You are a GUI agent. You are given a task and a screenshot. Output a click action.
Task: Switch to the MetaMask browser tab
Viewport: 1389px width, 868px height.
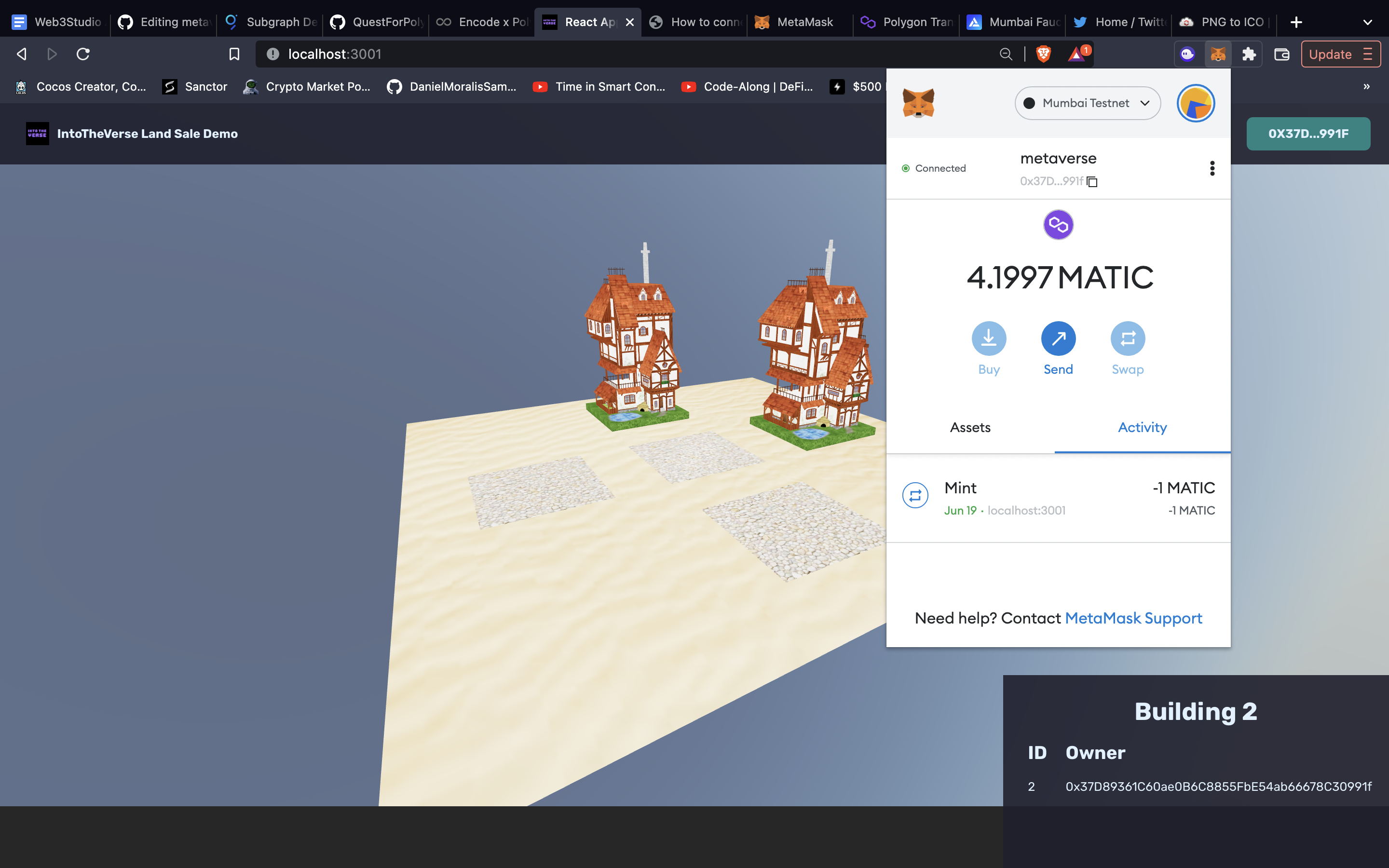[x=798, y=22]
